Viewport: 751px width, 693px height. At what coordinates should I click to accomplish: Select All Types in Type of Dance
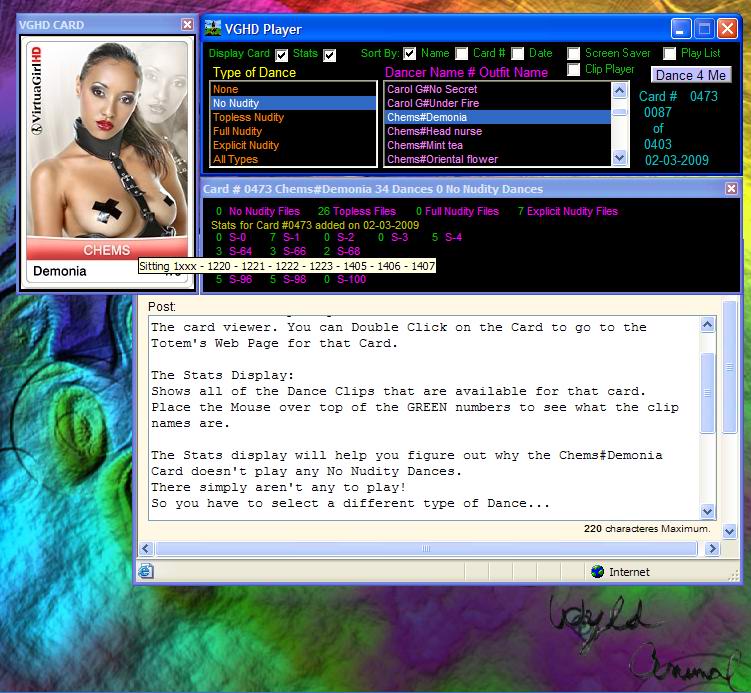[x=235, y=159]
